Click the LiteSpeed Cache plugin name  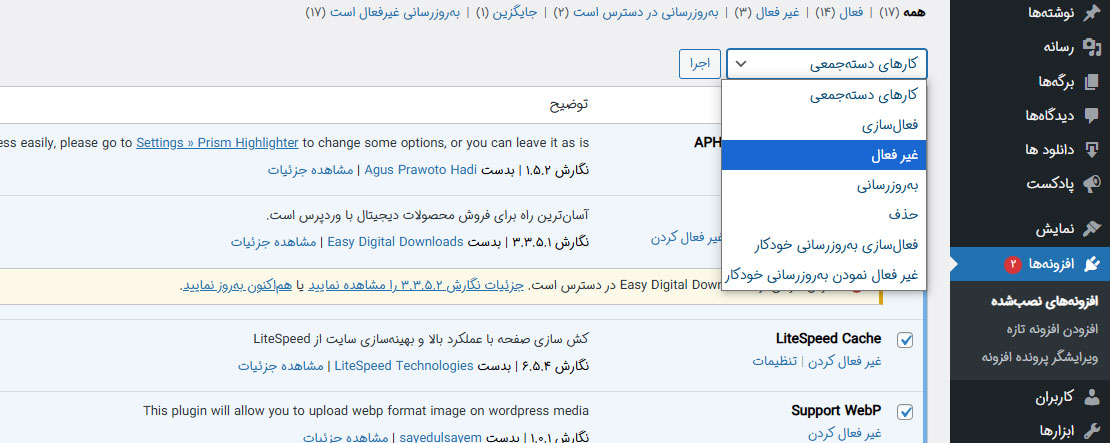pyautogui.click(x=828, y=339)
